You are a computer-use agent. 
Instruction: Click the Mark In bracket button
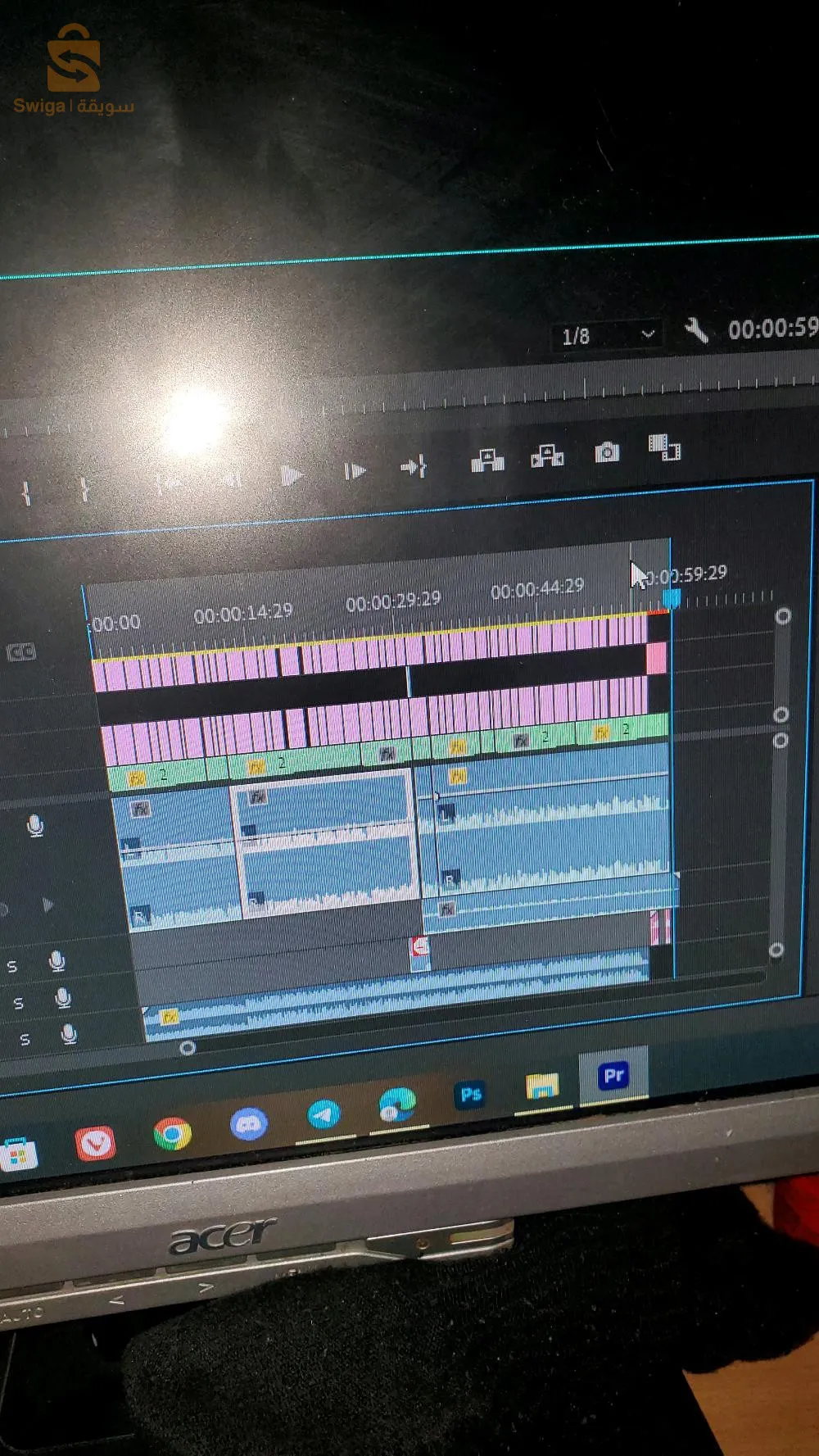coord(26,493)
